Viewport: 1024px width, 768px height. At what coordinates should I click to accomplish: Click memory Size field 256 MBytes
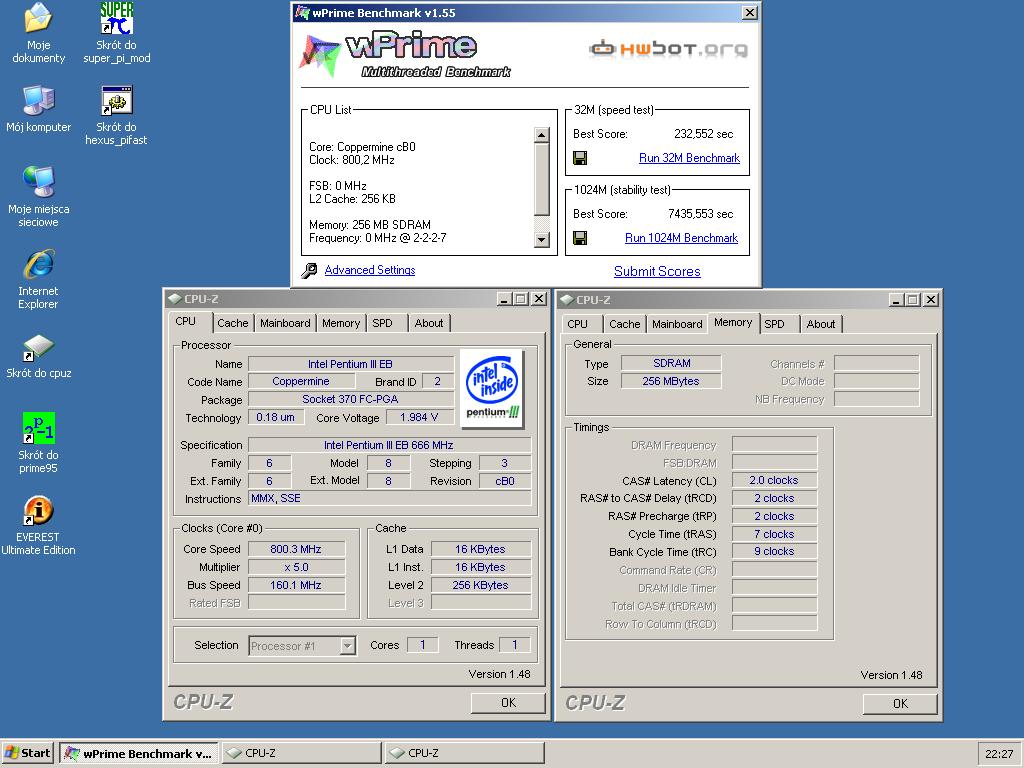click(671, 381)
